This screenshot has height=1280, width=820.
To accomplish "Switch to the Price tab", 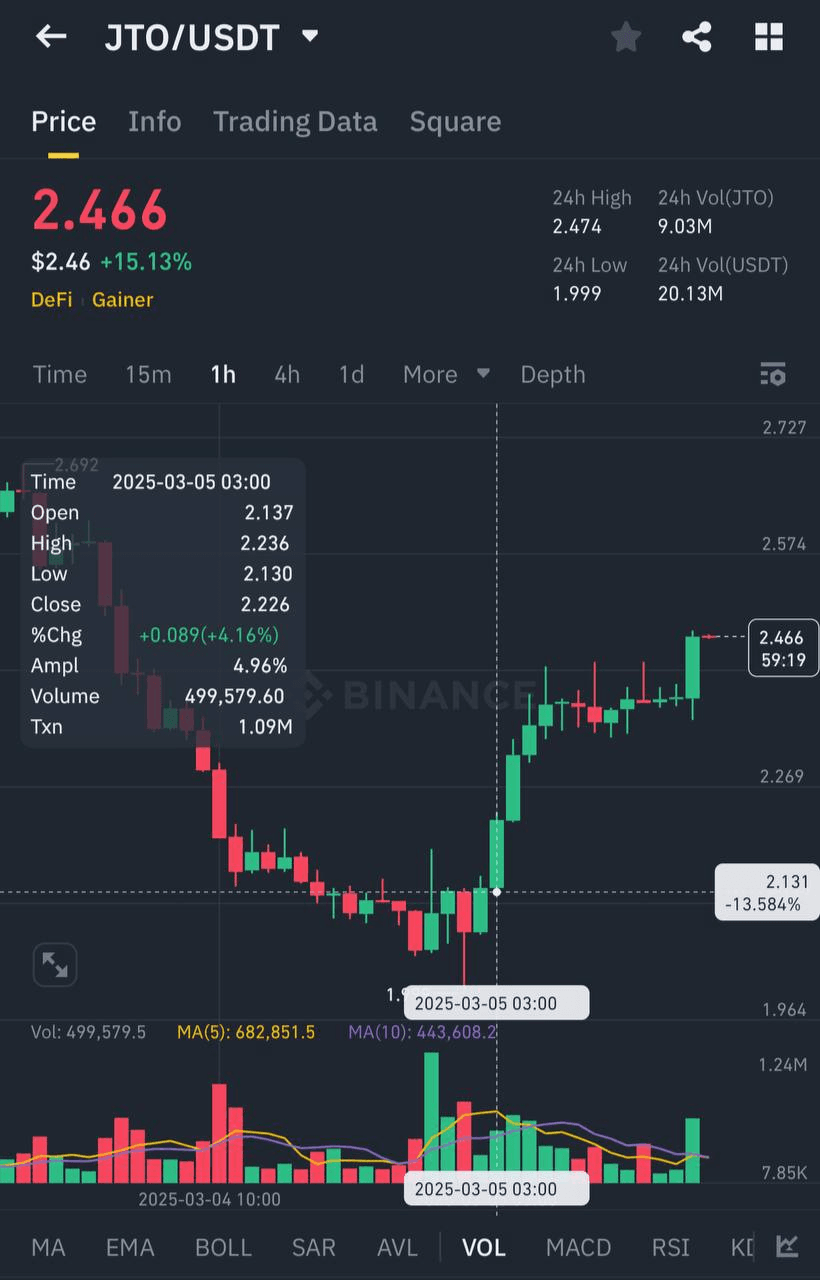I will [x=64, y=122].
